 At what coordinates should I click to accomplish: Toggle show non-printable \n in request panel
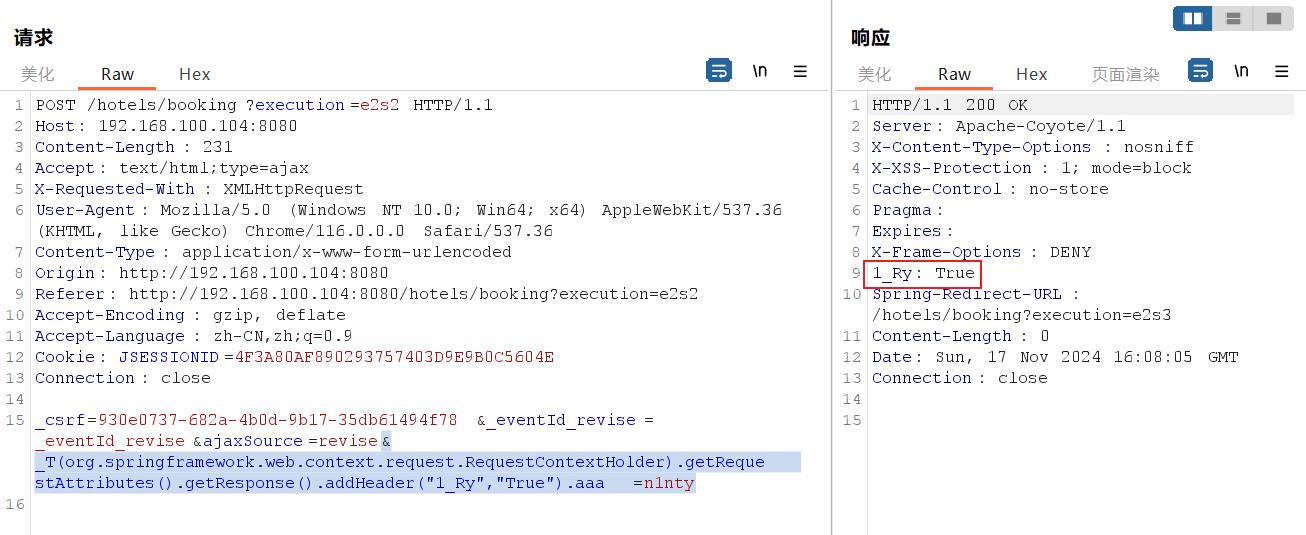(760, 71)
